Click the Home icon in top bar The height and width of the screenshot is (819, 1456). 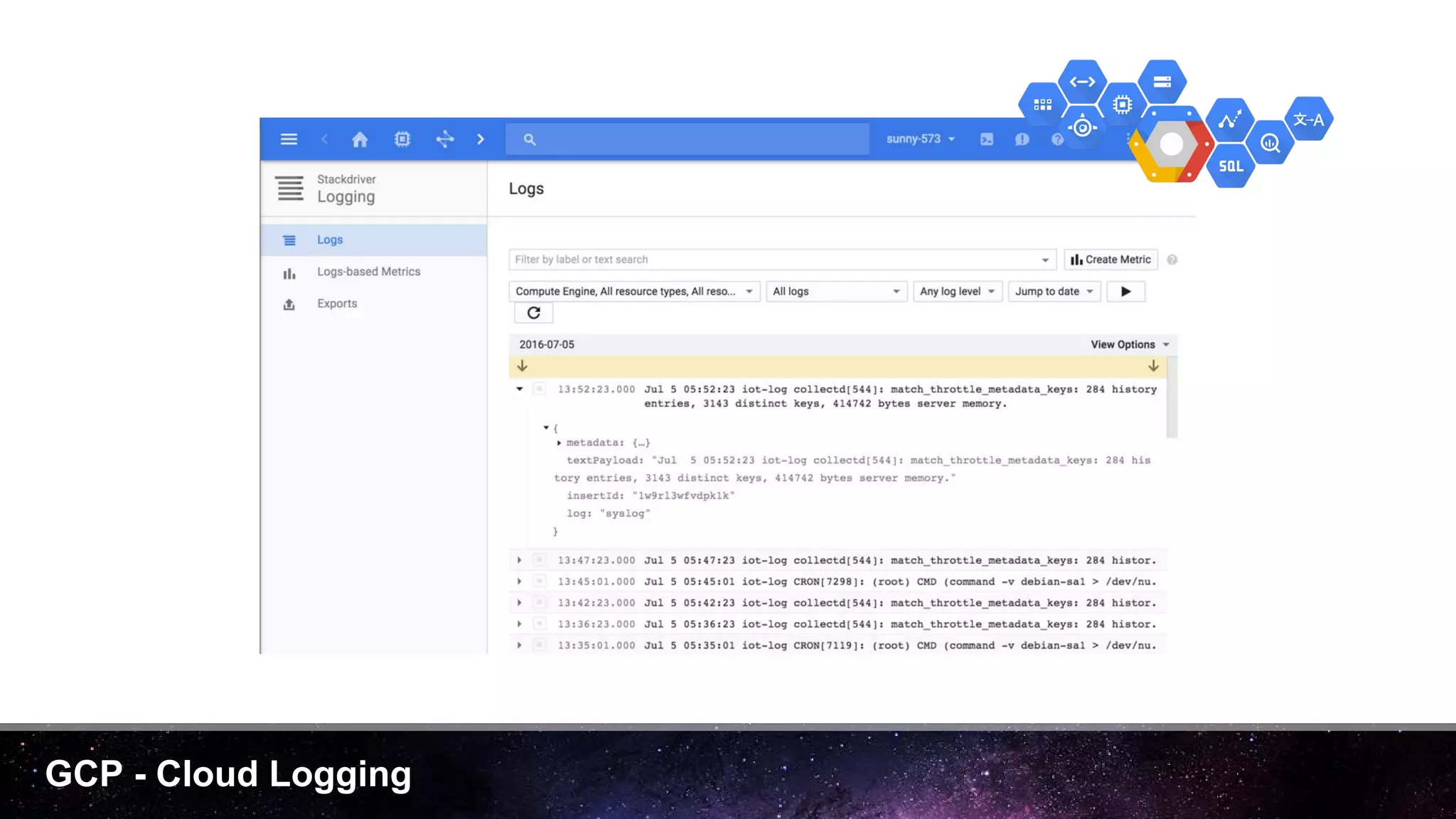(x=360, y=139)
